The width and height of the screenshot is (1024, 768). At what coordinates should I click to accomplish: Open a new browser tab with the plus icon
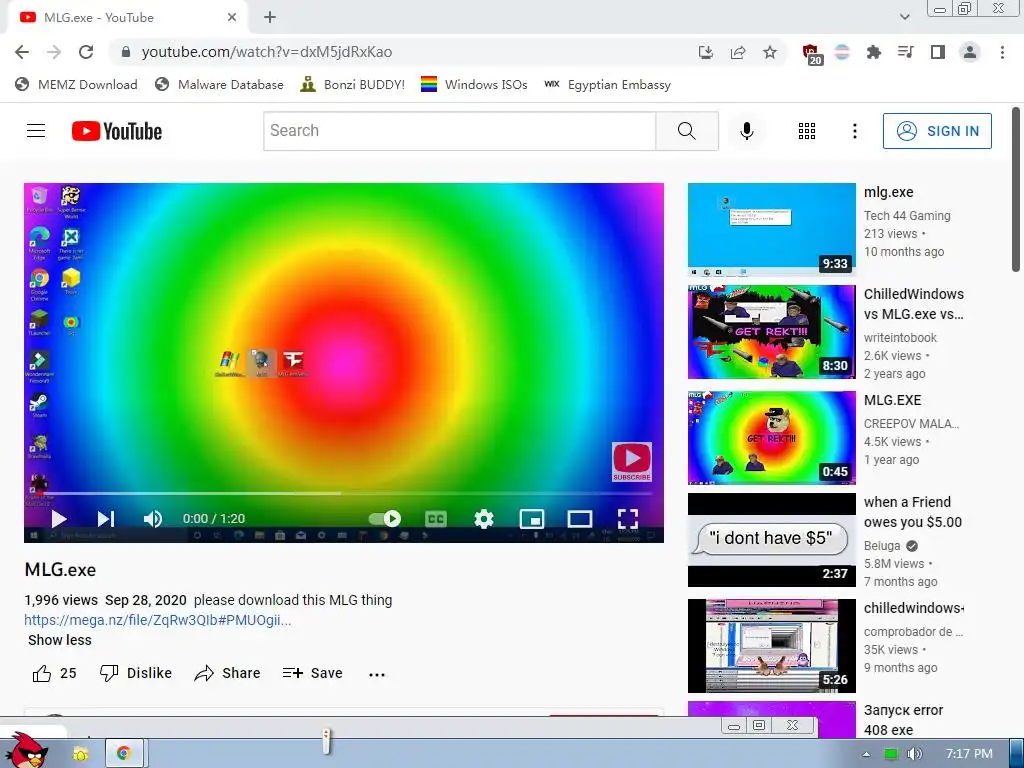coord(270,18)
